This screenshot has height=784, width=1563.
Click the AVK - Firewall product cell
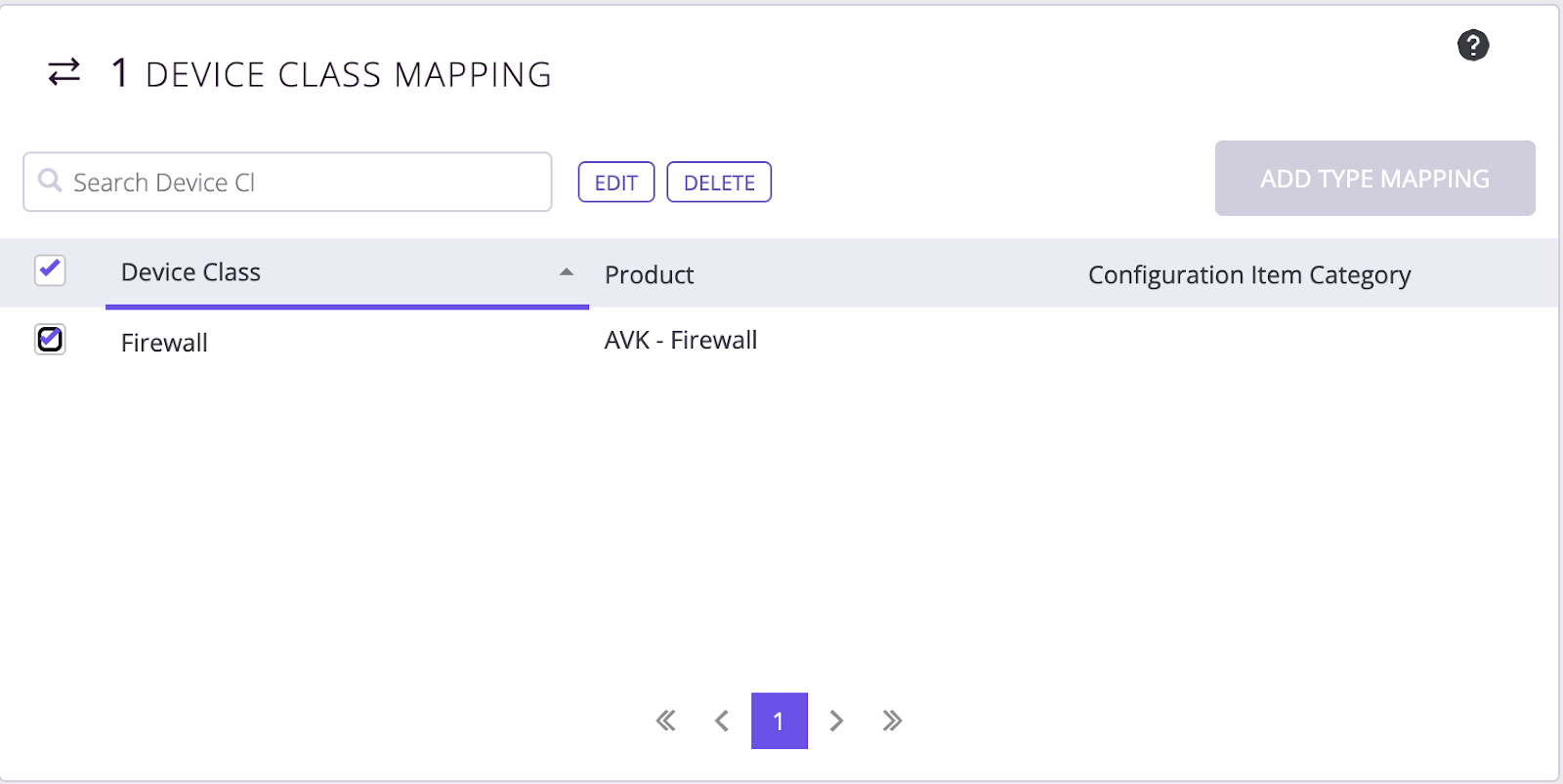click(681, 340)
